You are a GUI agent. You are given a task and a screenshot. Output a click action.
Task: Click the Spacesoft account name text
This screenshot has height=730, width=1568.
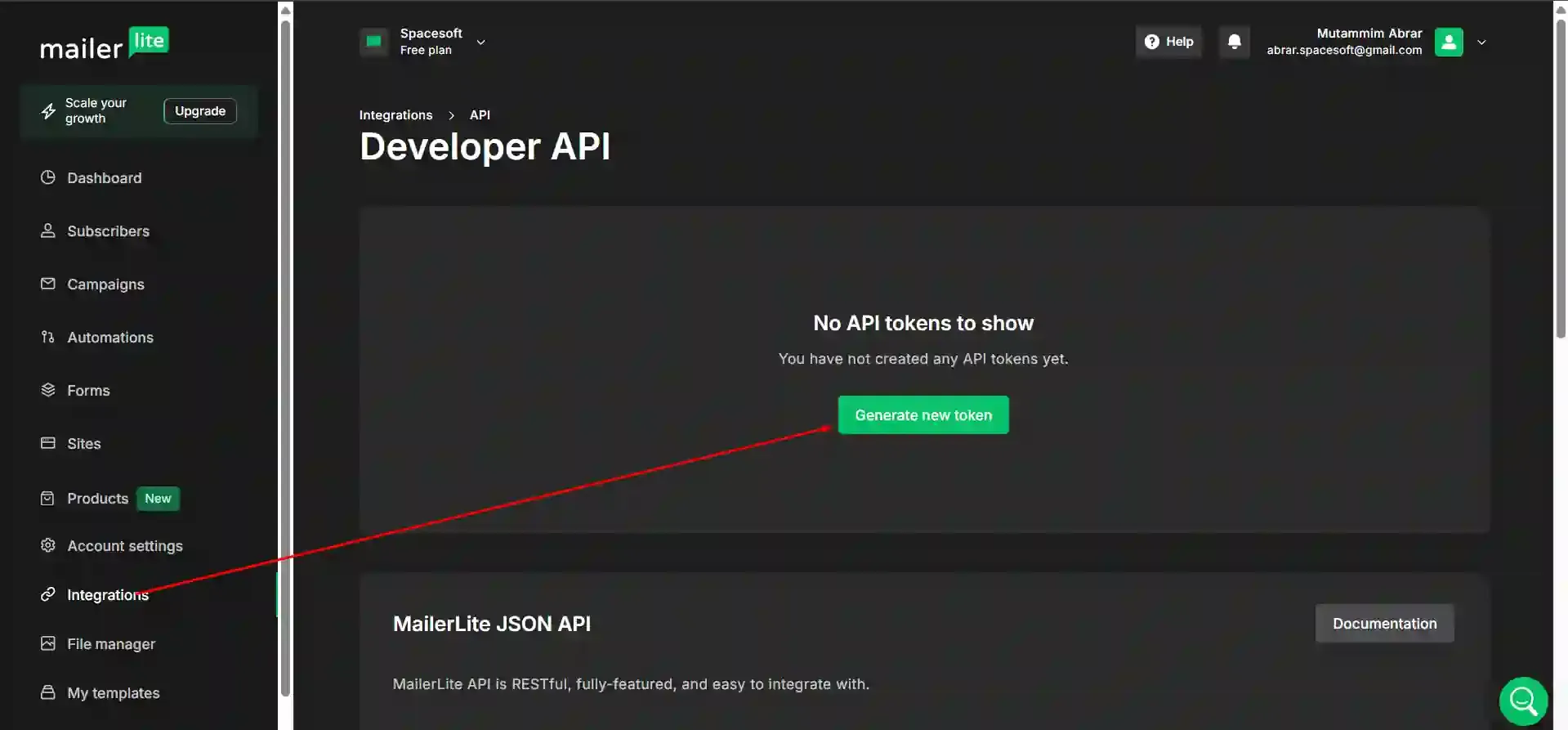pos(431,34)
